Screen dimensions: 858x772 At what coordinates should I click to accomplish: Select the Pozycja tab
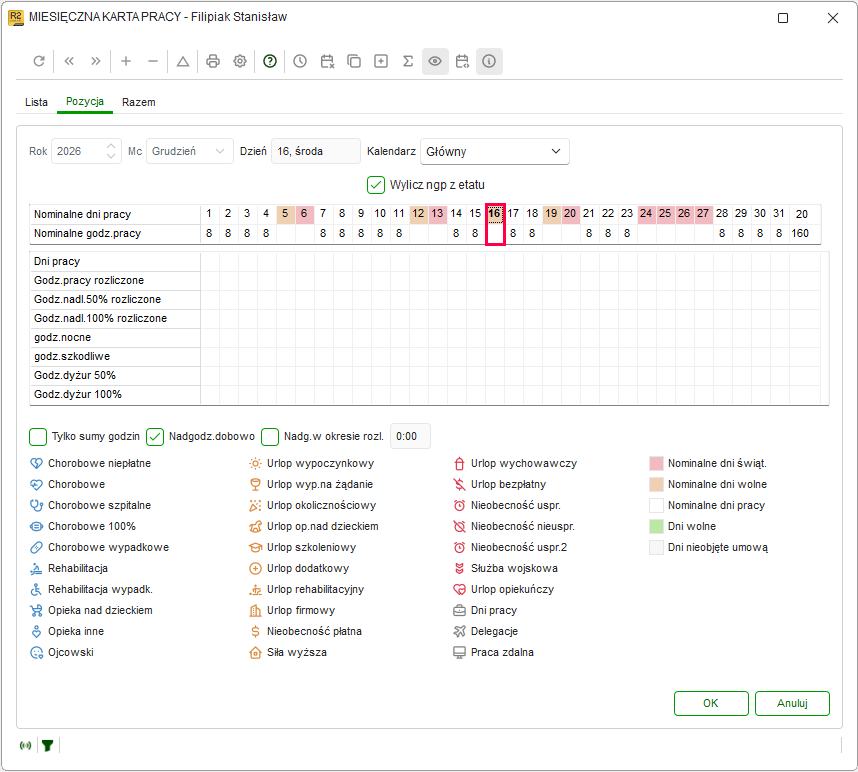pos(85,101)
